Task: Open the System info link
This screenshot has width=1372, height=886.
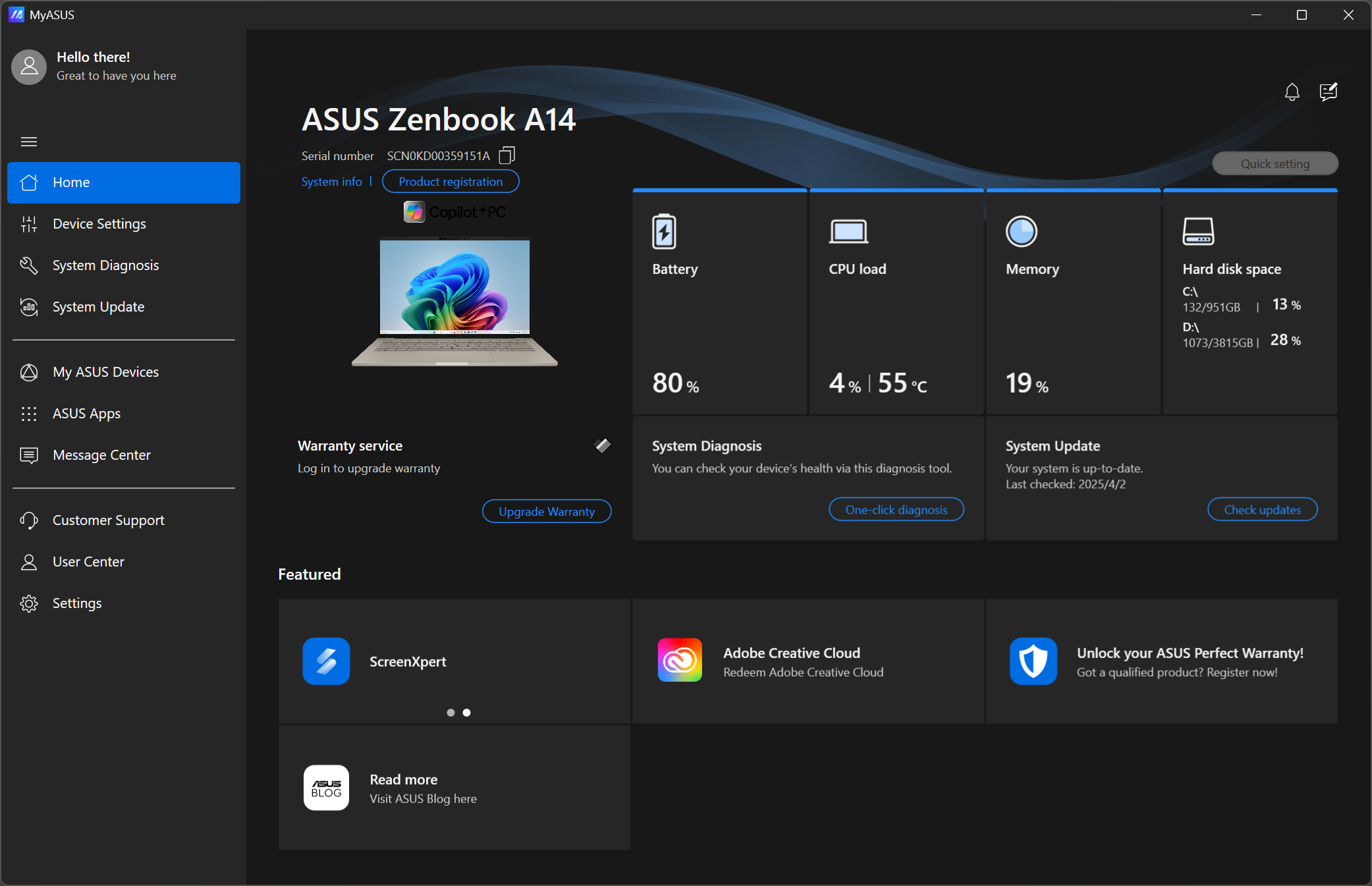Action: (331, 182)
